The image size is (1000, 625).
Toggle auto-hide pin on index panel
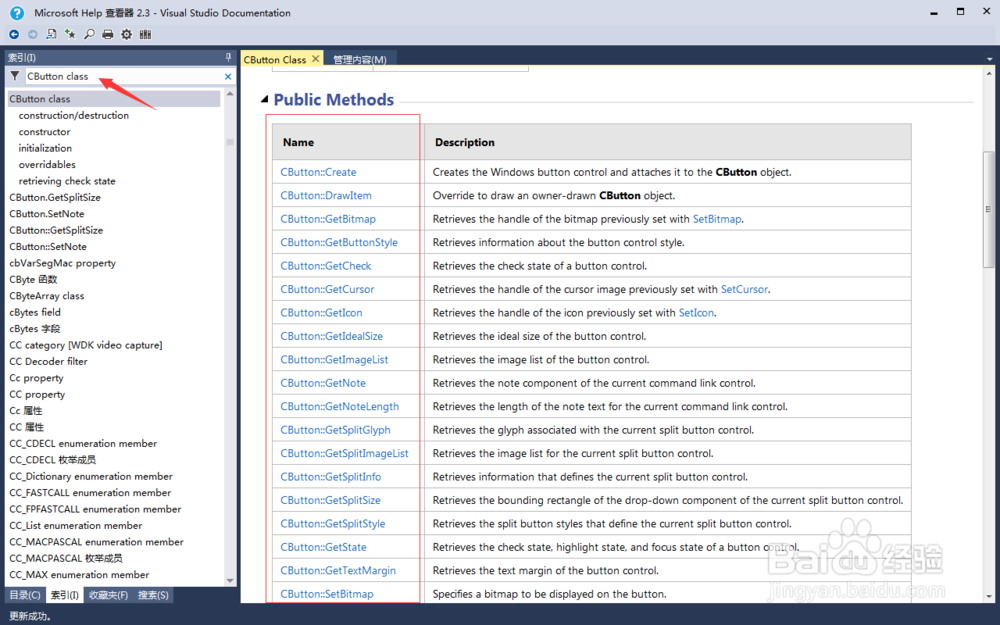tap(228, 57)
